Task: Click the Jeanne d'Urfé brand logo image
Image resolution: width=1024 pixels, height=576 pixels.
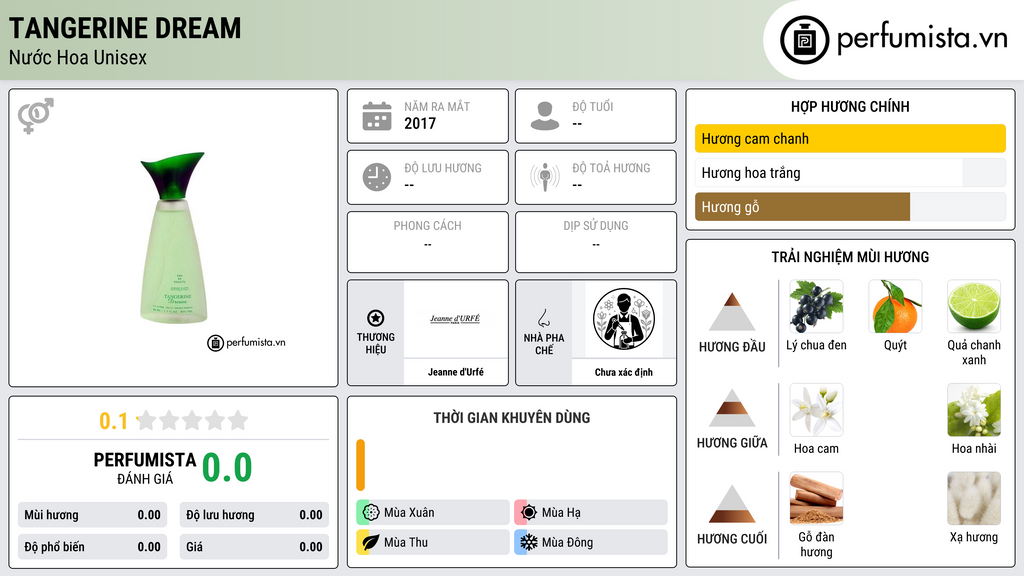Action: (455, 319)
